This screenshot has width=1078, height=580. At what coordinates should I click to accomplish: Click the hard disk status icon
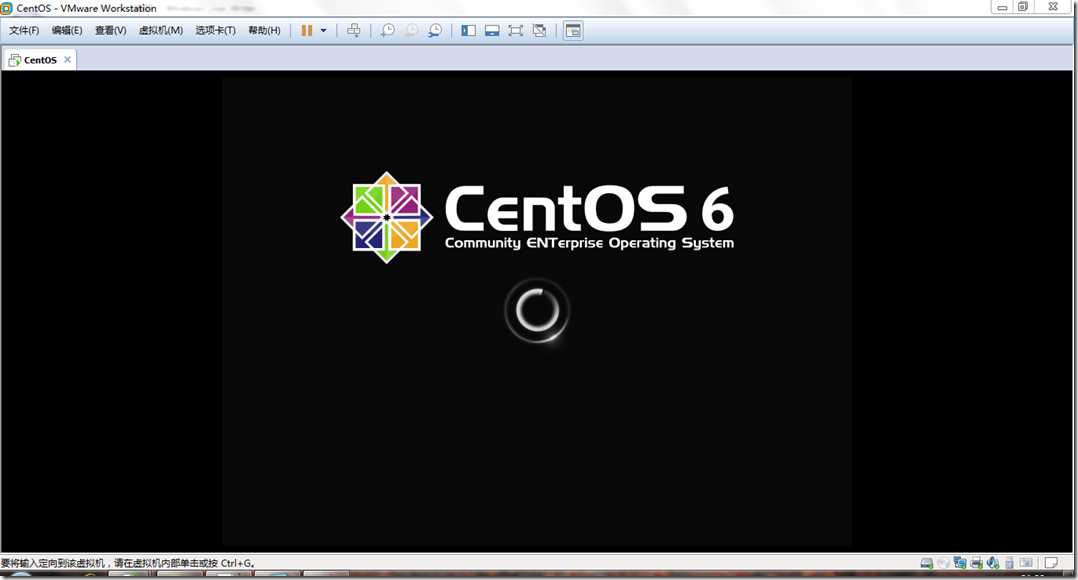coord(926,564)
